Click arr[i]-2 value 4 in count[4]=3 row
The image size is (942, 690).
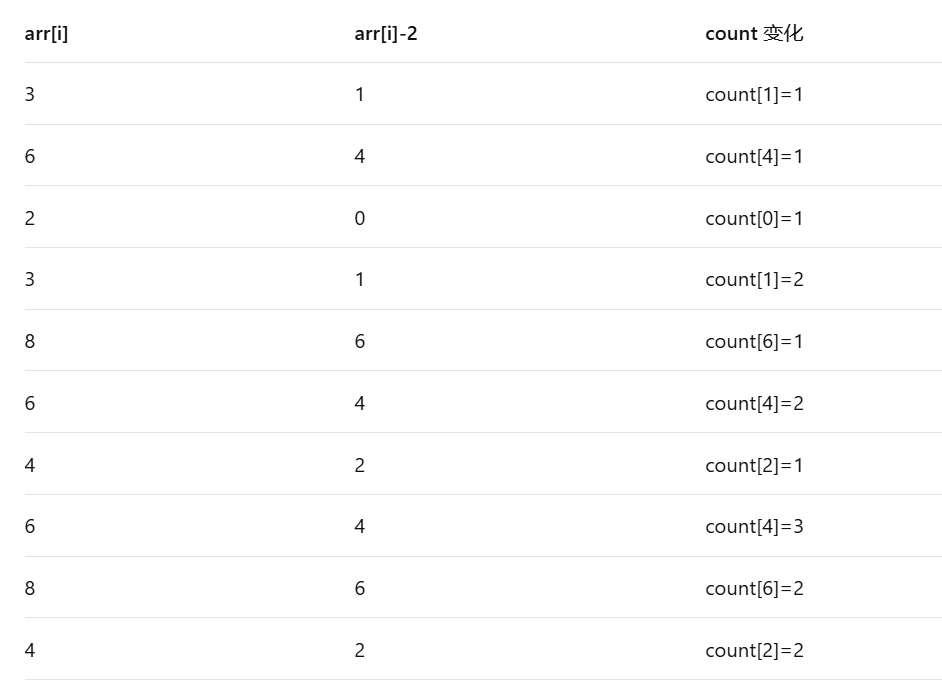[x=359, y=526]
